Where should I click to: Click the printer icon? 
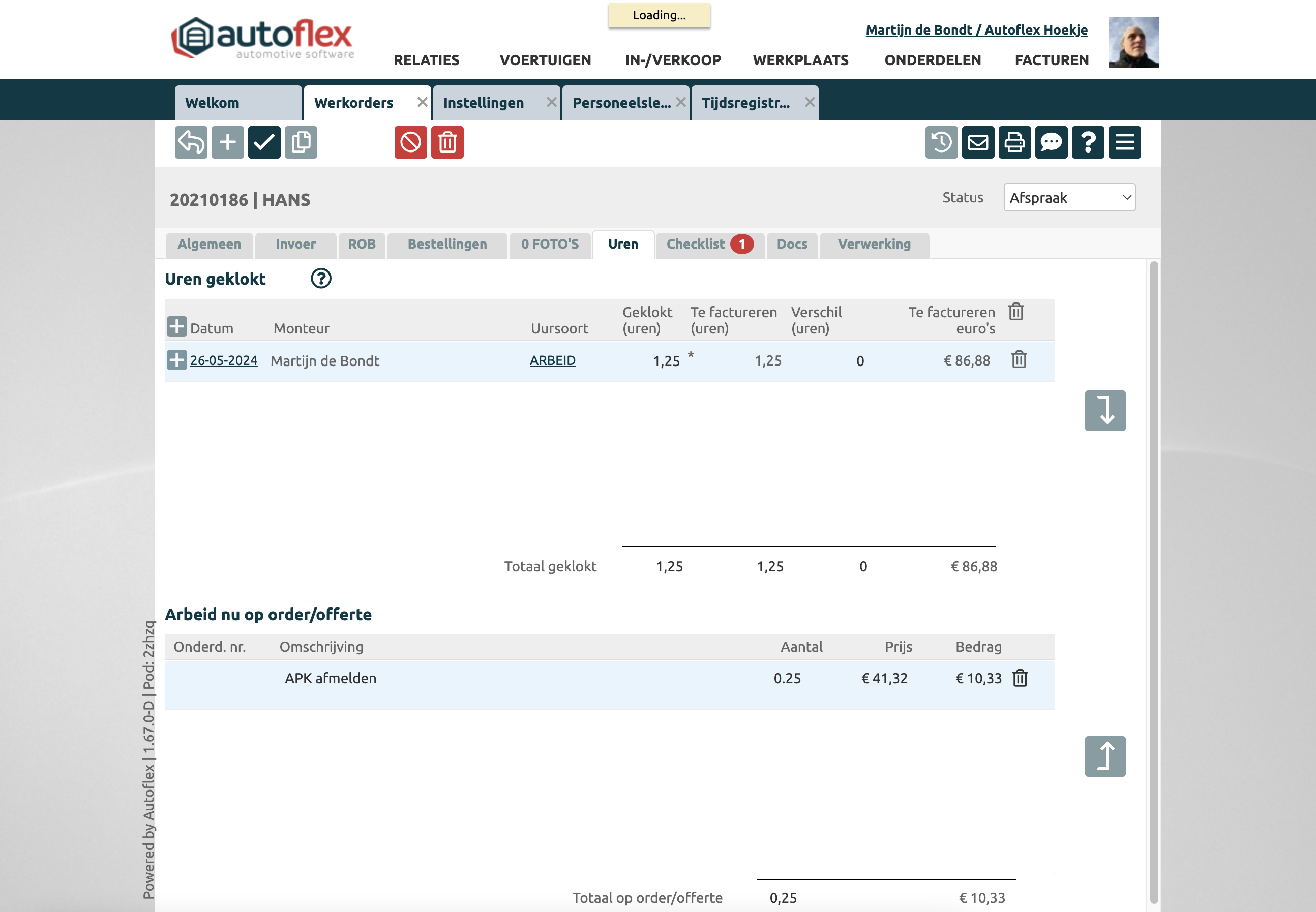click(x=1014, y=142)
